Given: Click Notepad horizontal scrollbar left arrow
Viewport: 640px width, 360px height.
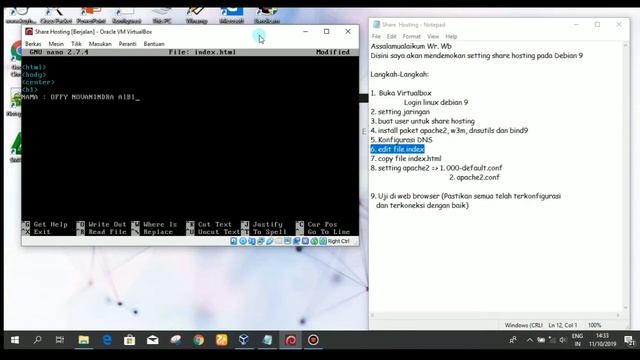Looking at the screenshot, I should tap(372, 315).
